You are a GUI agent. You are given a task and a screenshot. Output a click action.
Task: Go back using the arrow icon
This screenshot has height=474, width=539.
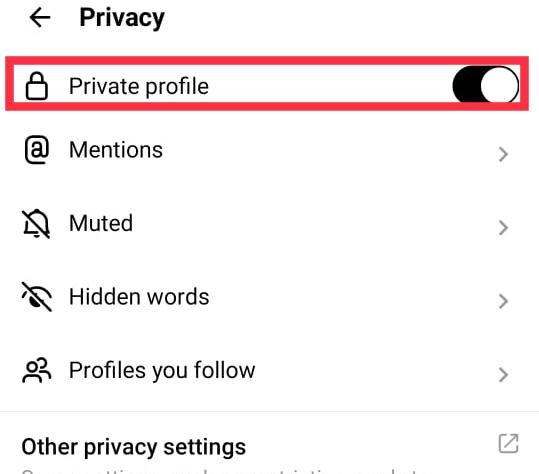tap(40, 18)
